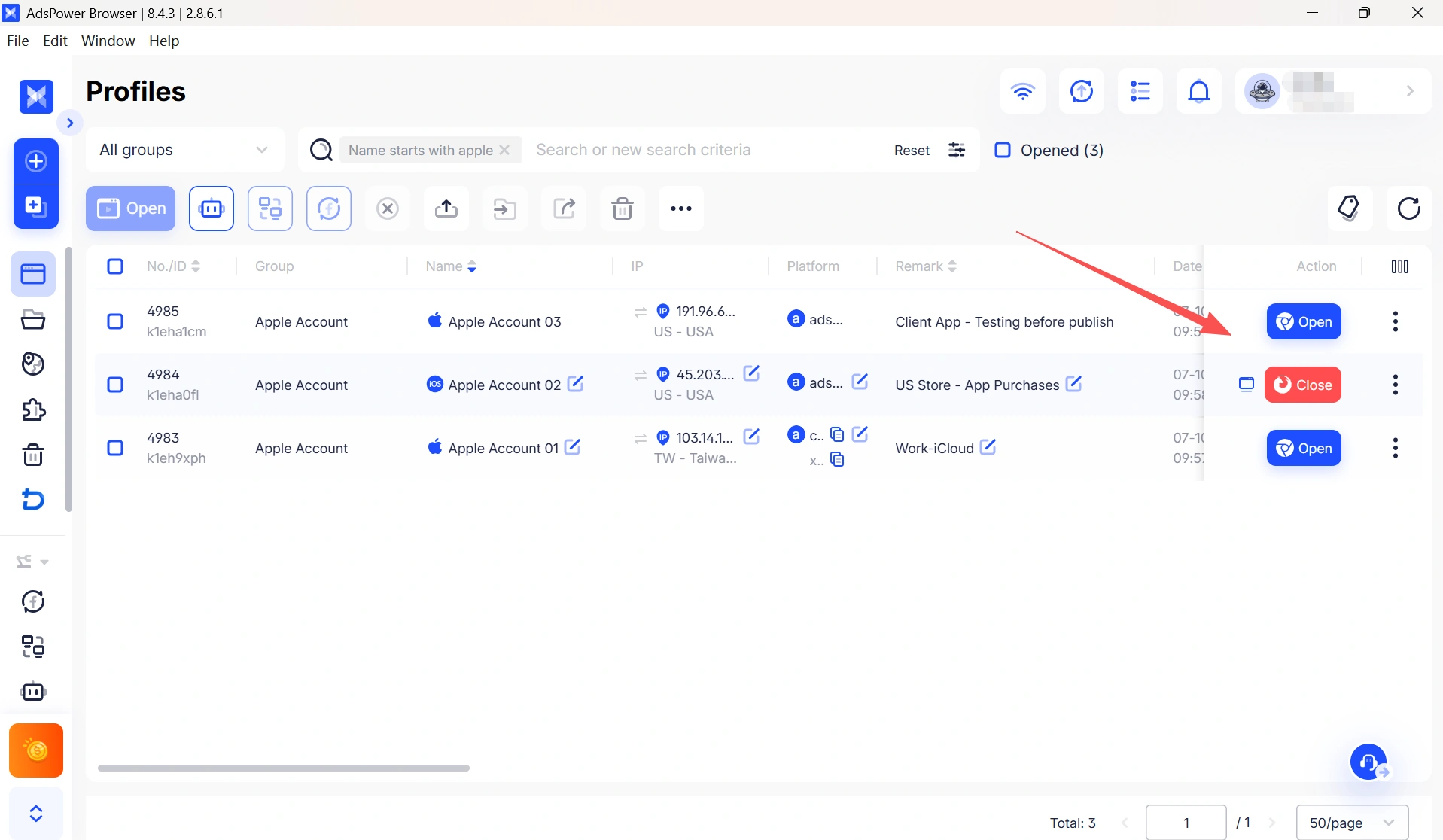
Task: Select the checkbox for profile 4985
Action: (115, 321)
